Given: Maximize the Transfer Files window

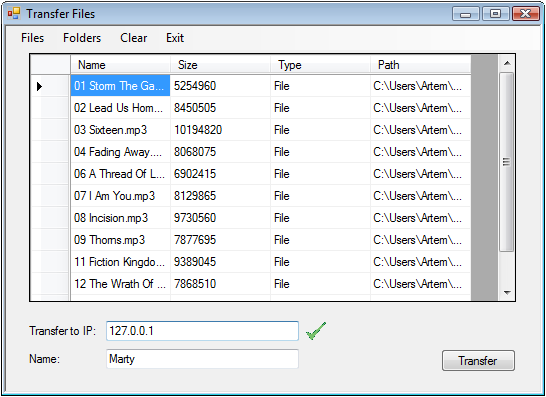Looking at the screenshot, I should tap(496, 14).
